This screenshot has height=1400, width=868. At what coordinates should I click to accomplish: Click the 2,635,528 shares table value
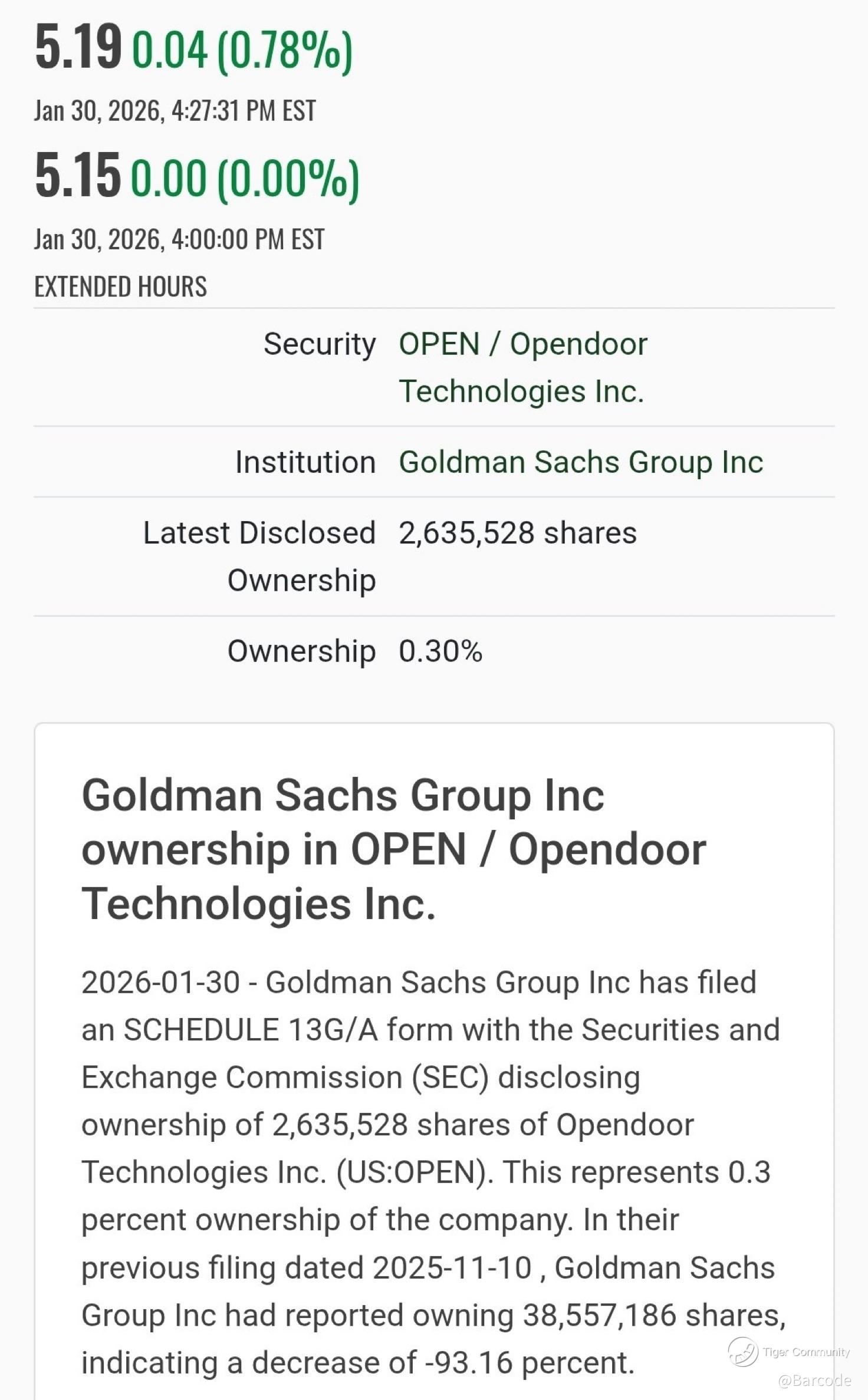point(517,533)
